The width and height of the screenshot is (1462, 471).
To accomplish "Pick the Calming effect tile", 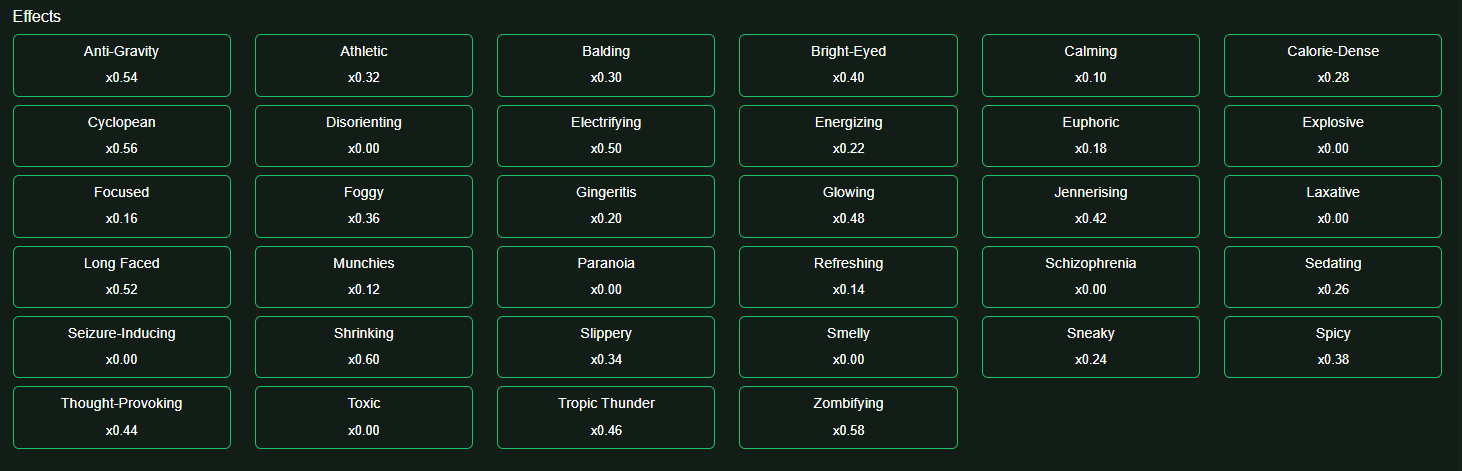I will click(x=1090, y=65).
